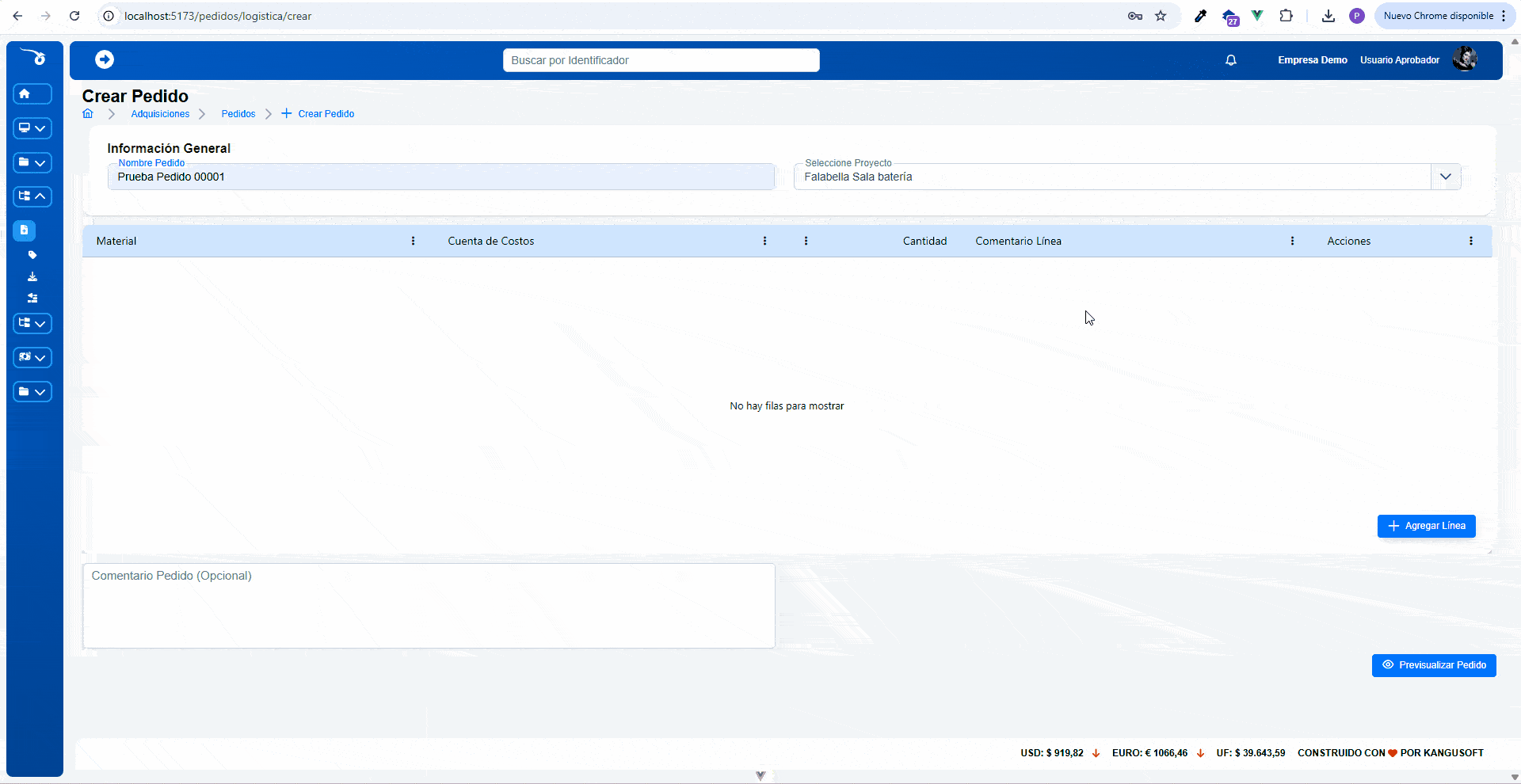Viewport: 1521px width, 784px height.
Task: Open the Cuenta de Costos column menu
Action: tap(764, 241)
